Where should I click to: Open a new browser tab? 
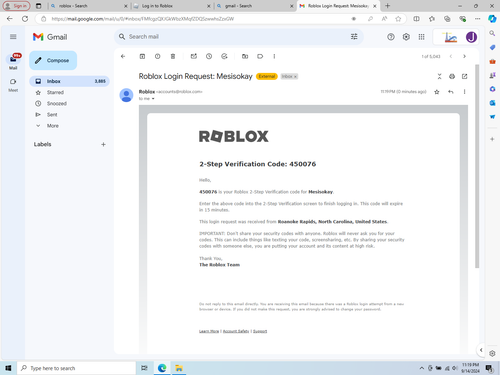pyautogui.click(x=387, y=6)
